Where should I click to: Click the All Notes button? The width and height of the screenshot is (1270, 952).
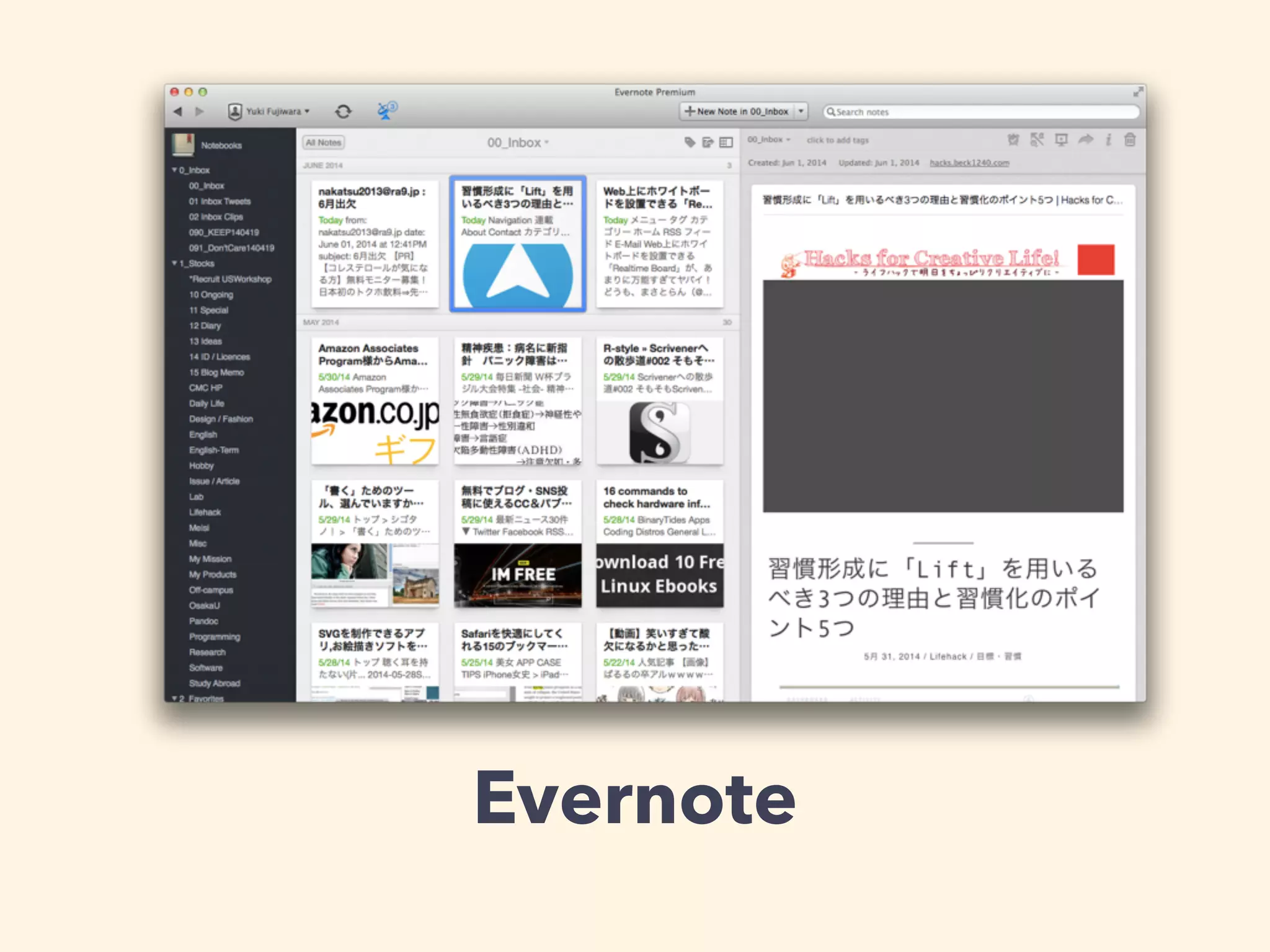(324, 143)
